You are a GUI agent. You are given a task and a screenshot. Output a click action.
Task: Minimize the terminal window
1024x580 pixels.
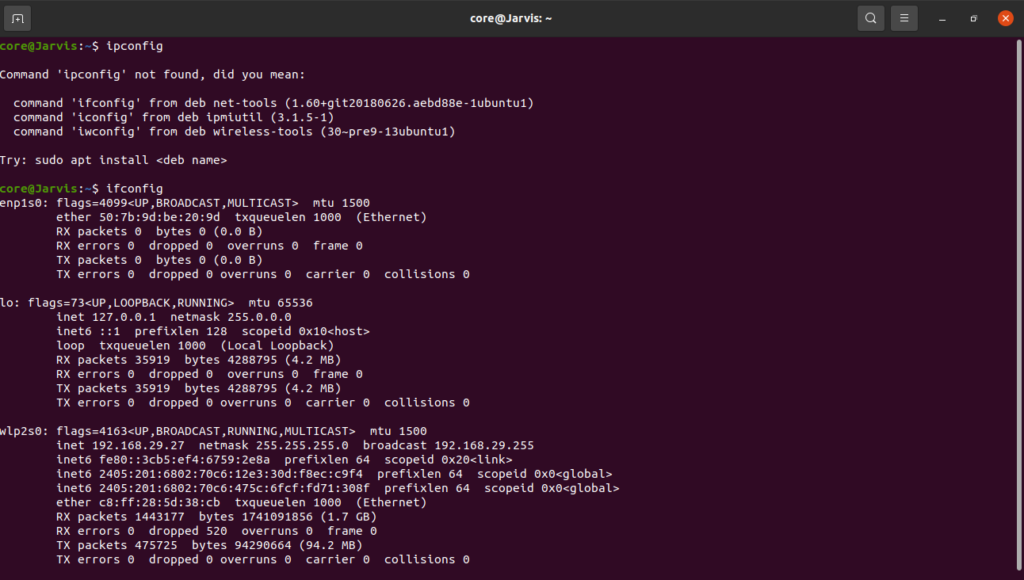pos(942,19)
